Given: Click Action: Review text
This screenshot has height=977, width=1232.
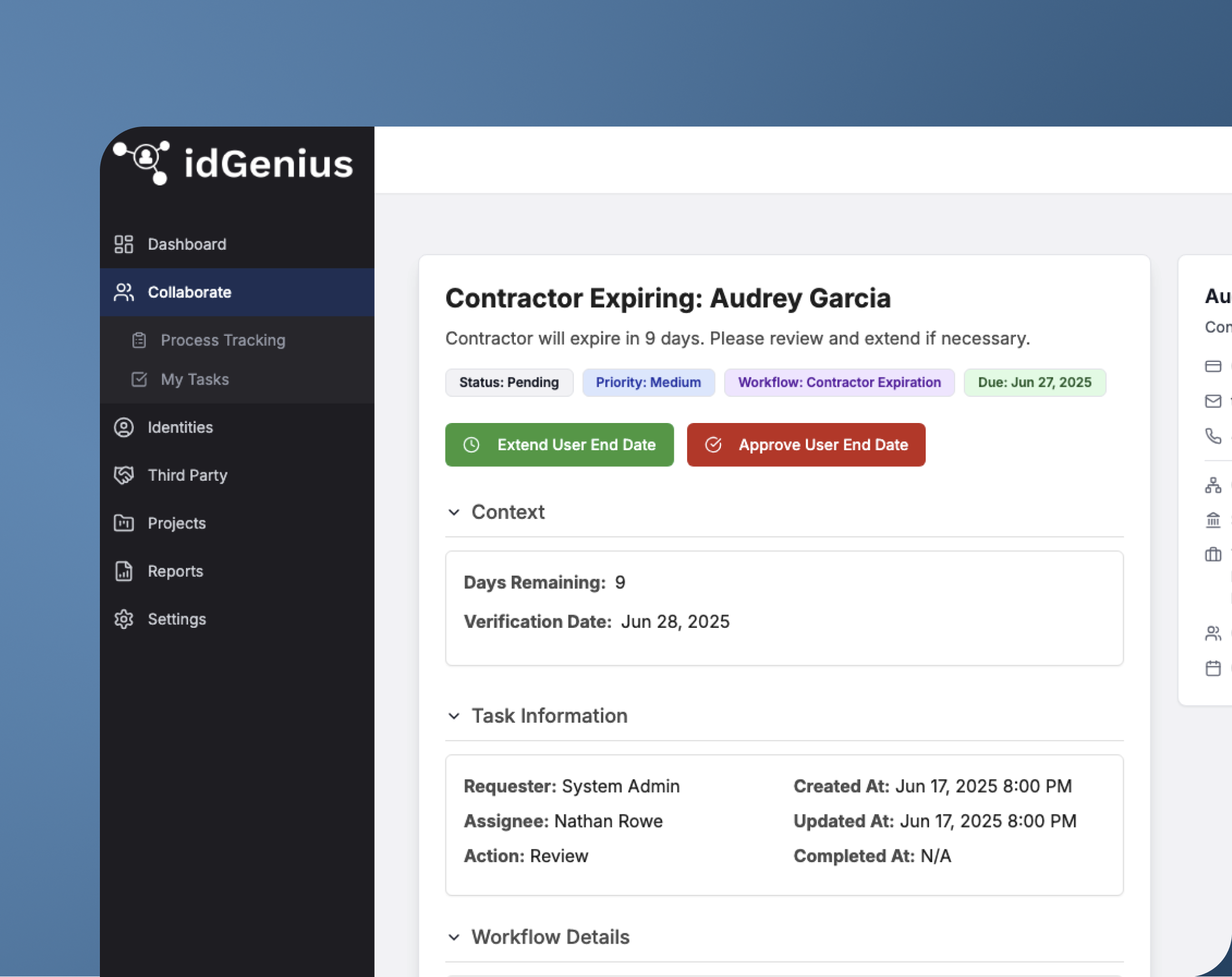Looking at the screenshot, I should pyautogui.click(x=526, y=857).
